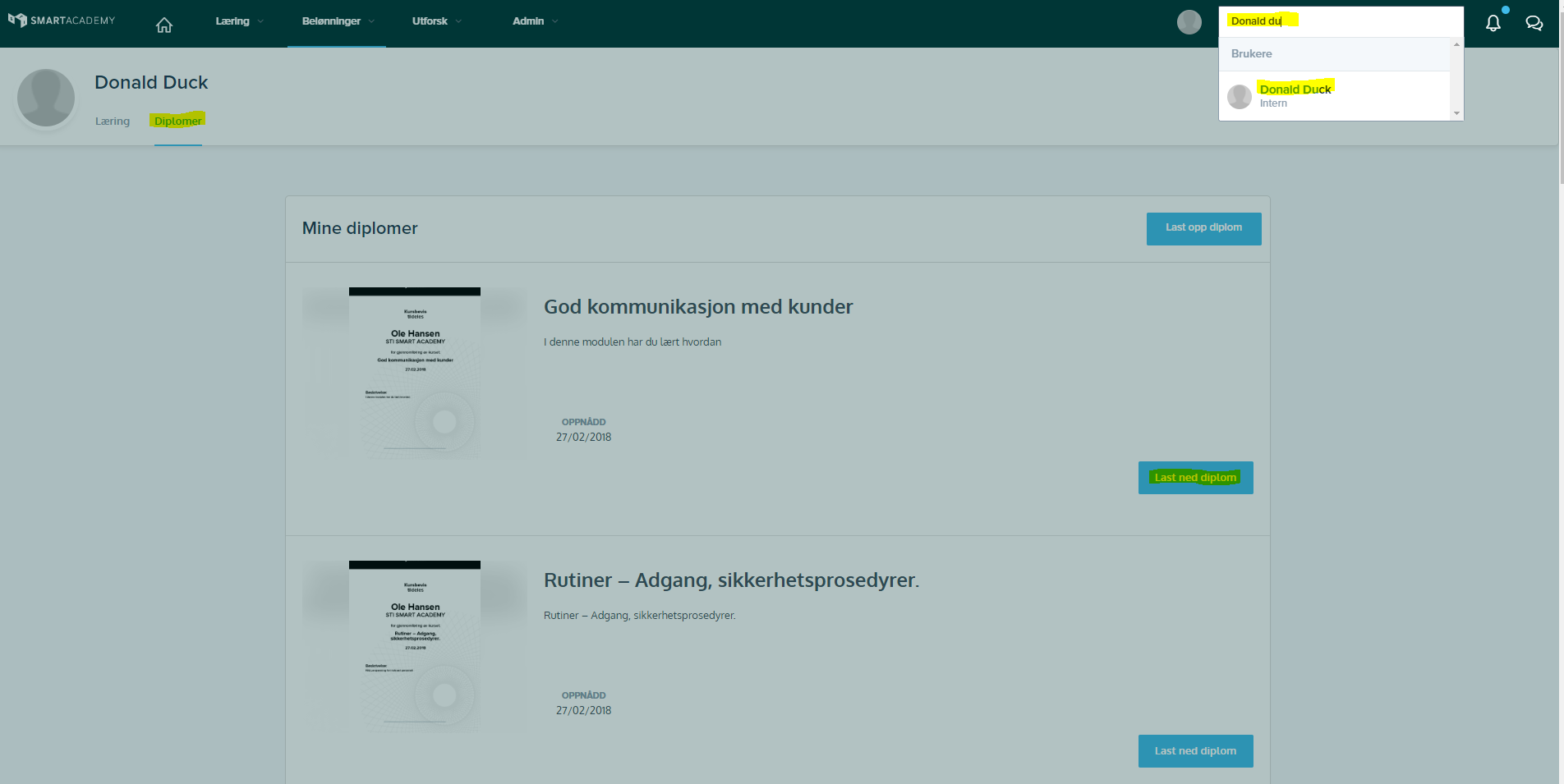Switch to the Diplomer tab
The width and height of the screenshot is (1564, 784).
coord(177,121)
